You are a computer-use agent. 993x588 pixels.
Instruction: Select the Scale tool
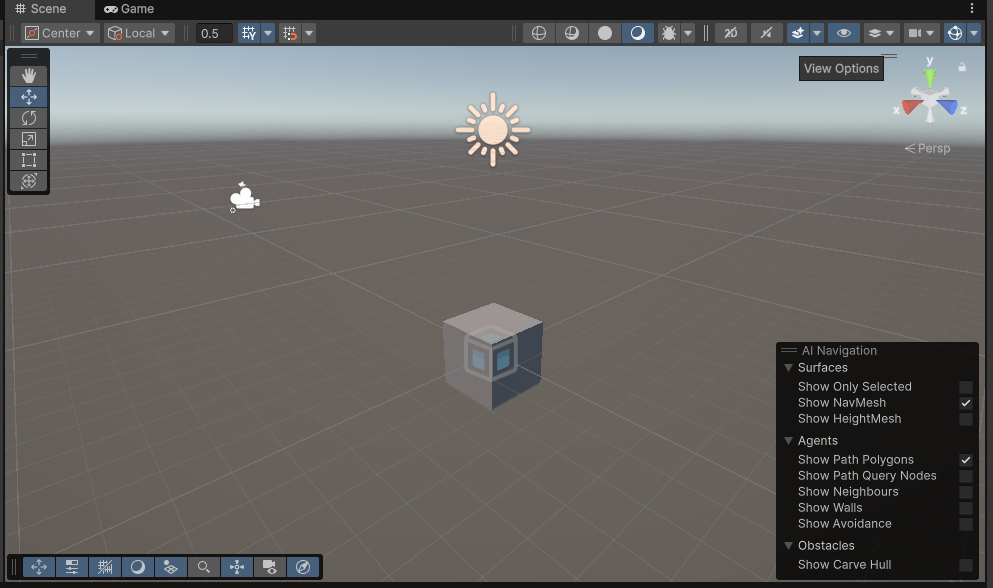(28, 139)
